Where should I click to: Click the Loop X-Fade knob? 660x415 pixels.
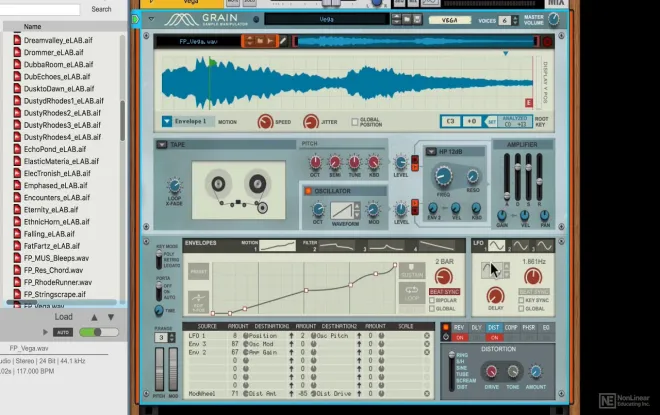tap(174, 186)
